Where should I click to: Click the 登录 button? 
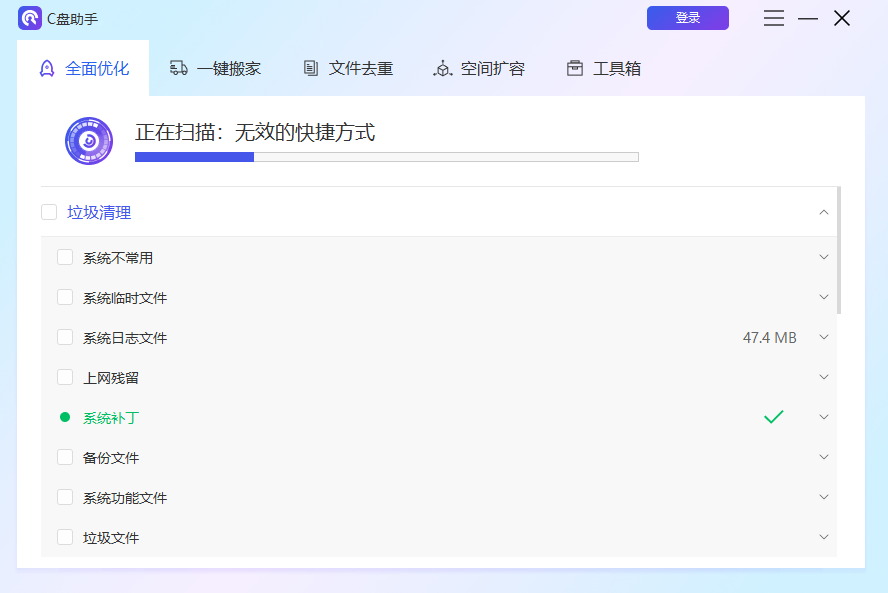(687, 18)
